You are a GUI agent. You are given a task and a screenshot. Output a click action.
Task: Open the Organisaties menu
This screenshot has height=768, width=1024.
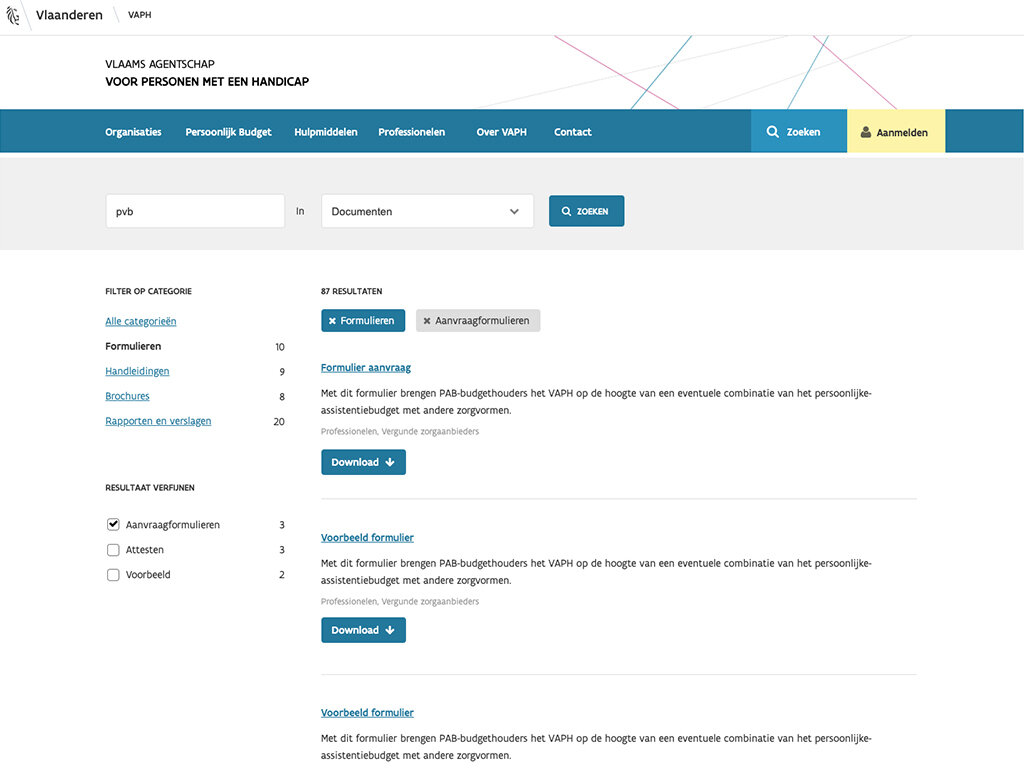pos(133,132)
